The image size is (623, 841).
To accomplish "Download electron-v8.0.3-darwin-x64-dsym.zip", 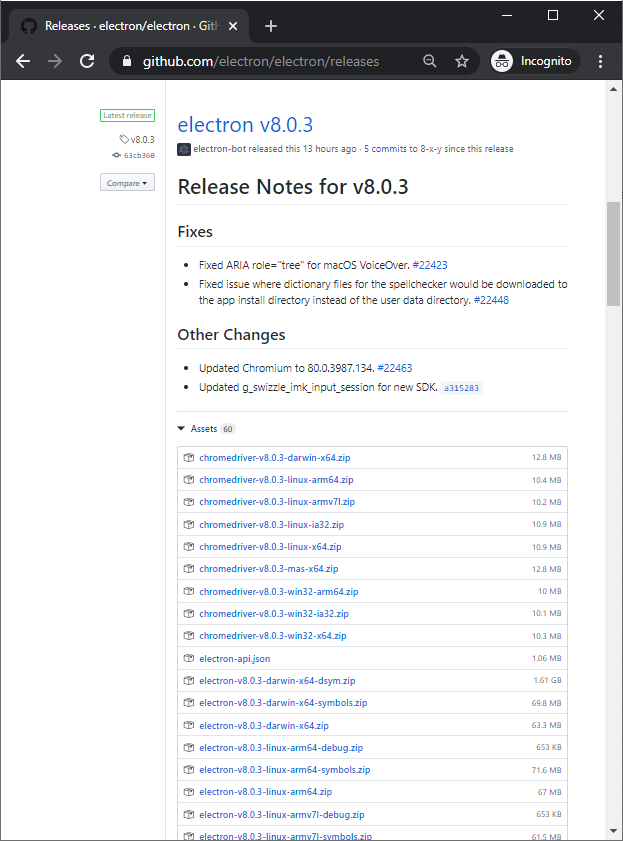I will [277, 681].
